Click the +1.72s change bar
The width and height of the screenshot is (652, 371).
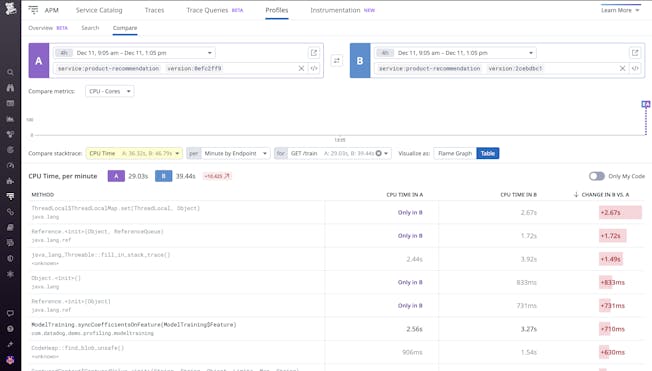[x=612, y=236]
